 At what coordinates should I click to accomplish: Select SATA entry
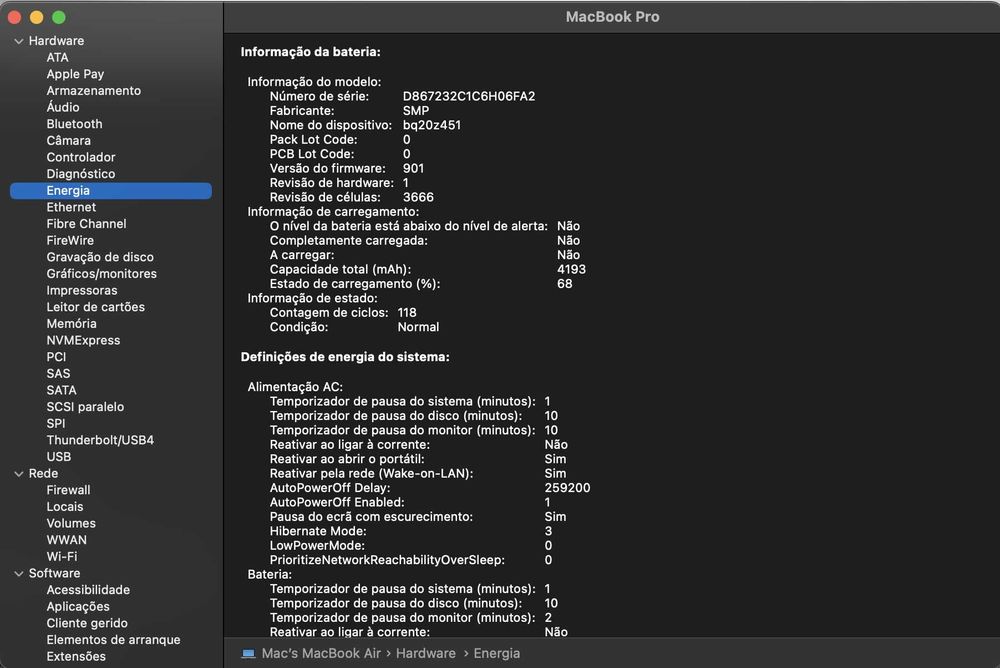point(61,390)
